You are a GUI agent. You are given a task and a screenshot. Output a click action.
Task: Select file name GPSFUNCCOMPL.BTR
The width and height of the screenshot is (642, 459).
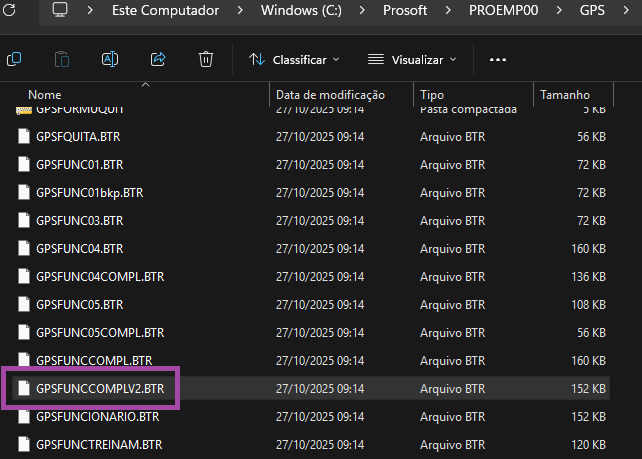(x=94, y=360)
